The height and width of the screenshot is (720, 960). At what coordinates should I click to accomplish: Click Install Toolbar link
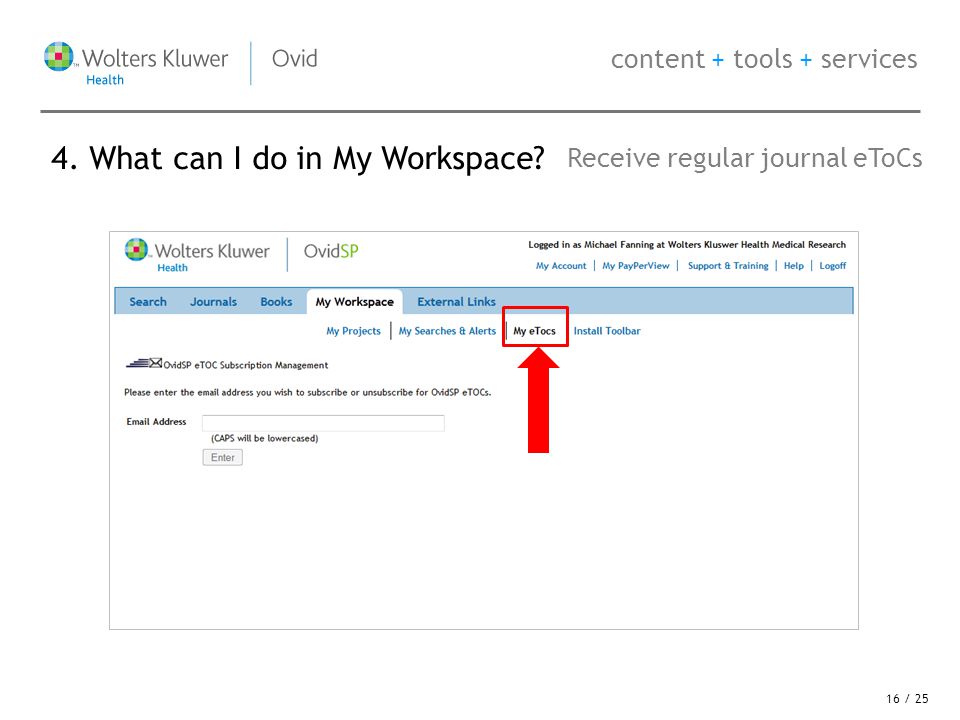(607, 331)
